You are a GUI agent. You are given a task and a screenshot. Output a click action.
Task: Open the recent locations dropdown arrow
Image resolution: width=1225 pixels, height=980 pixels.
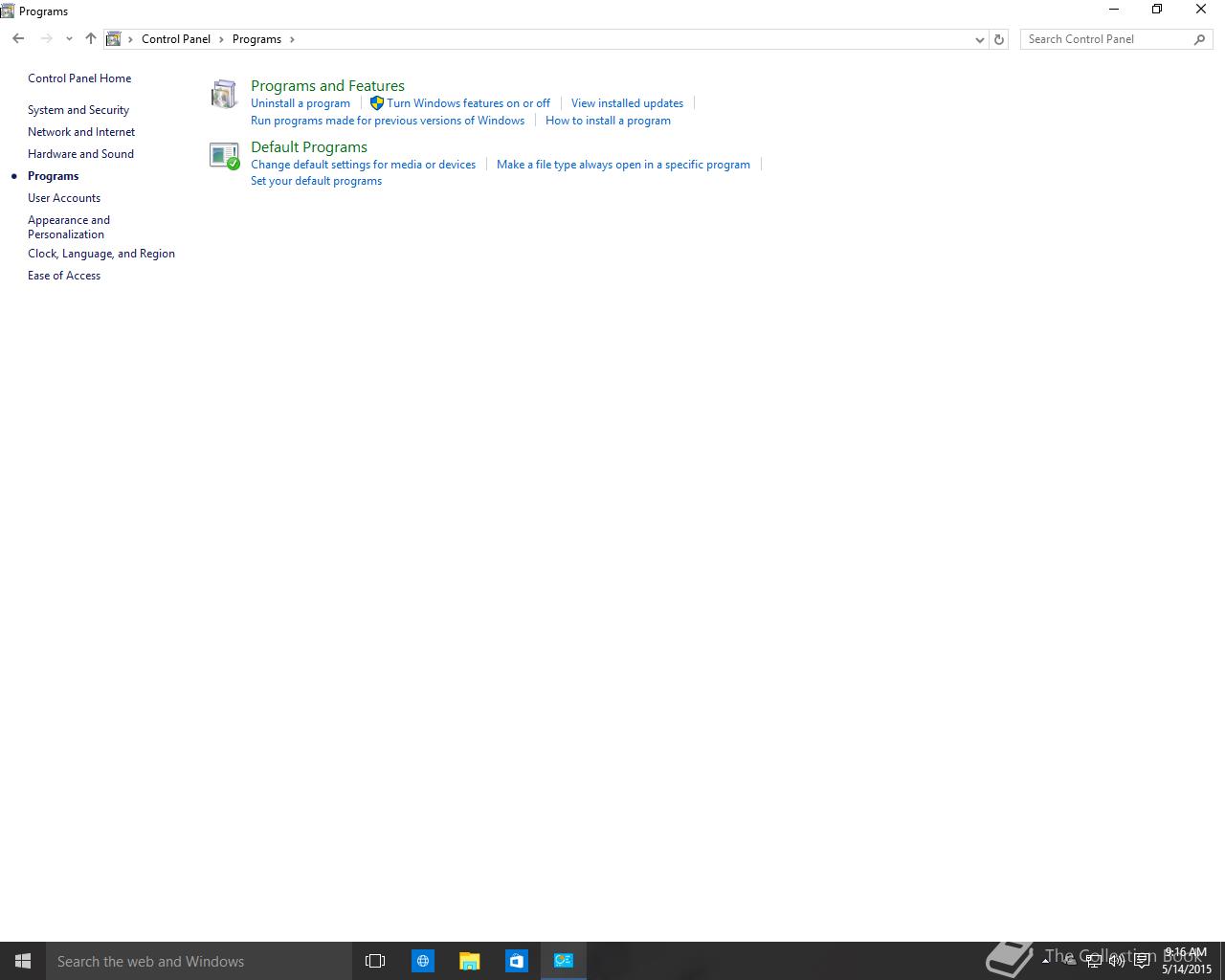point(69,39)
